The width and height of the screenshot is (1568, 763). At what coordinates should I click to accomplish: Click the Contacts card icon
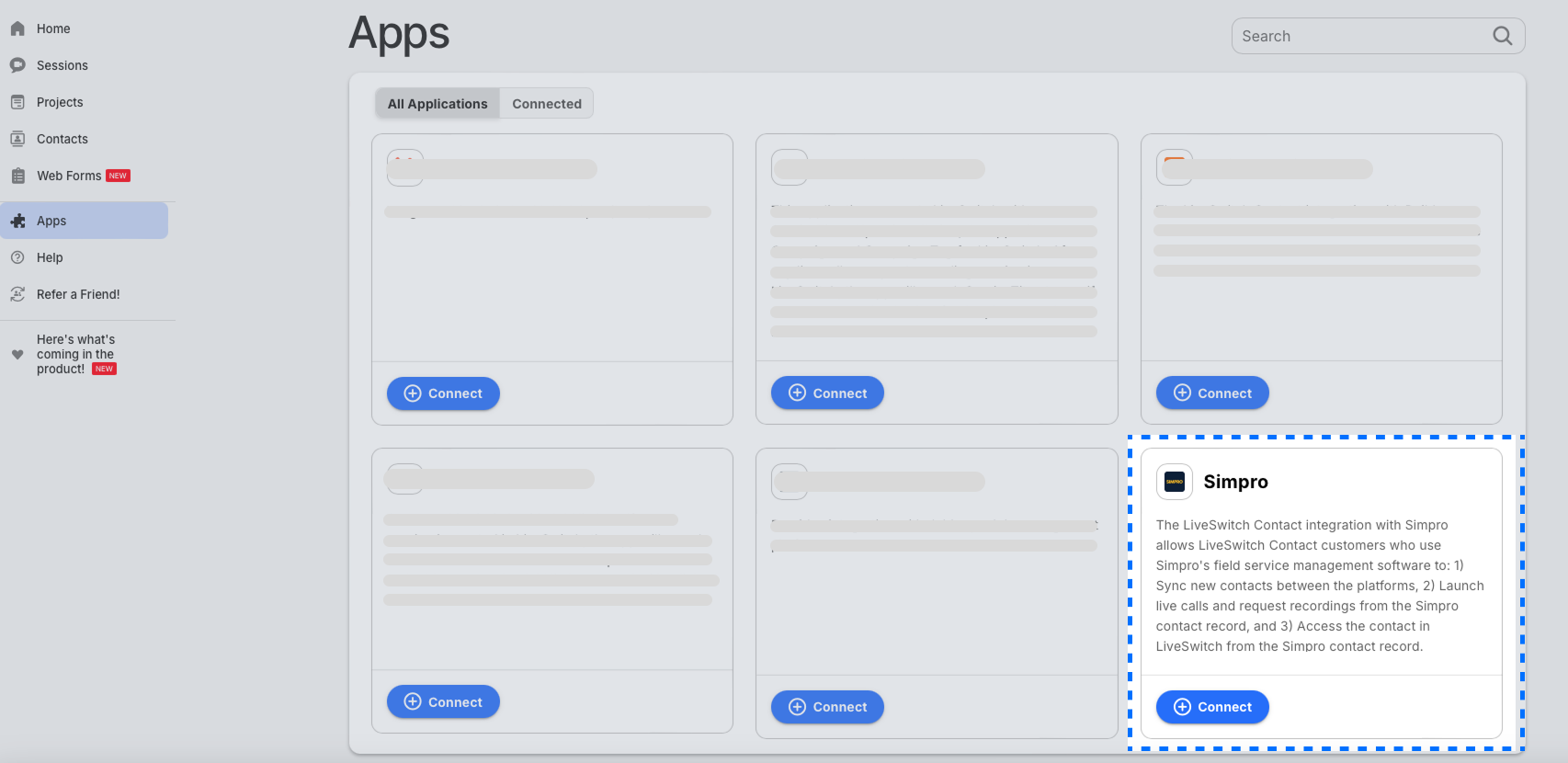pos(17,139)
